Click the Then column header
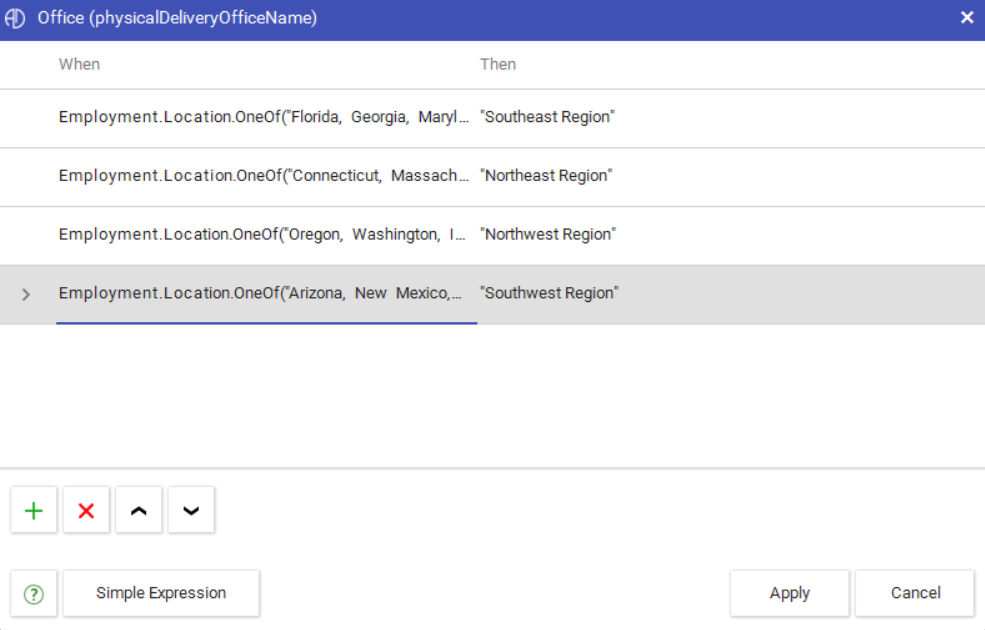This screenshot has width=985, height=630. pos(498,64)
